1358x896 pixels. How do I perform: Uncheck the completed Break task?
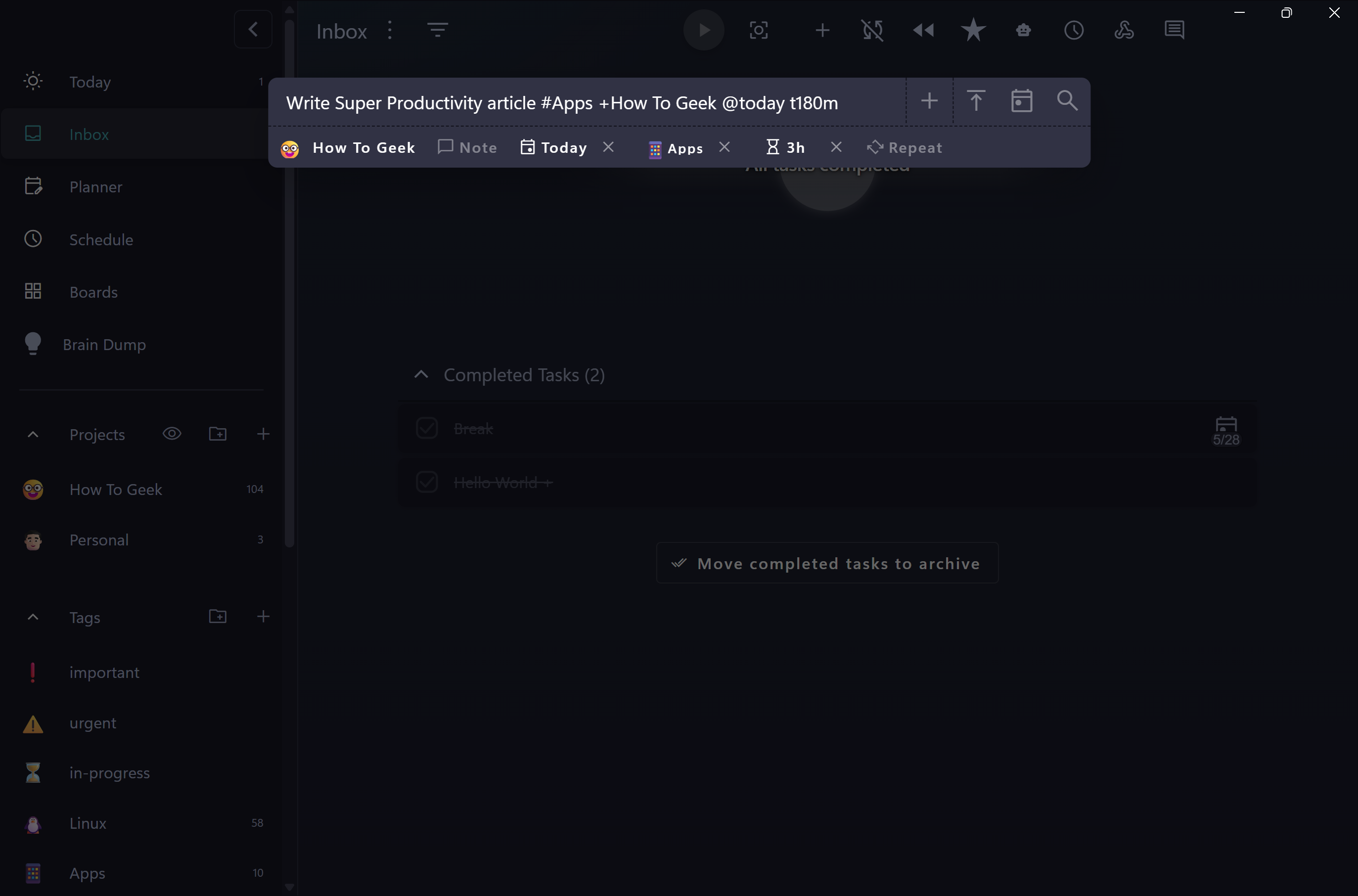click(x=427, y=429)
